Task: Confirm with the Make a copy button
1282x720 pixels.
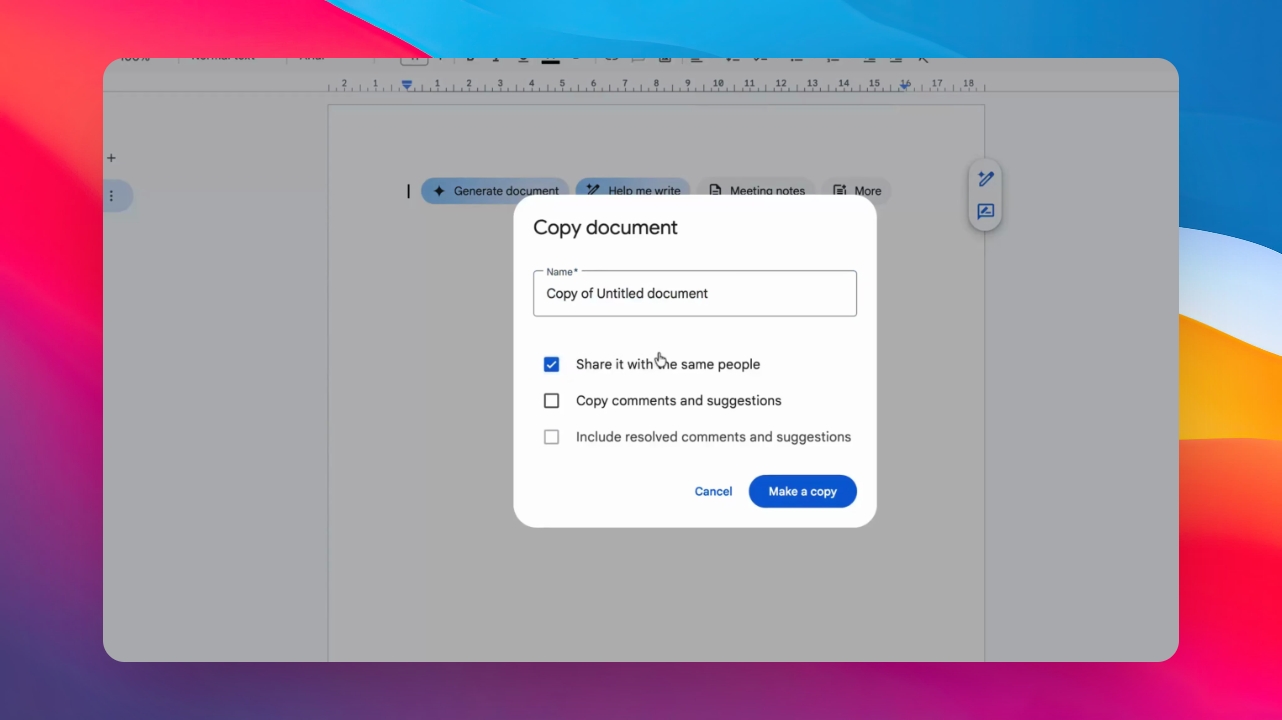Action: (x=802, y=491)
